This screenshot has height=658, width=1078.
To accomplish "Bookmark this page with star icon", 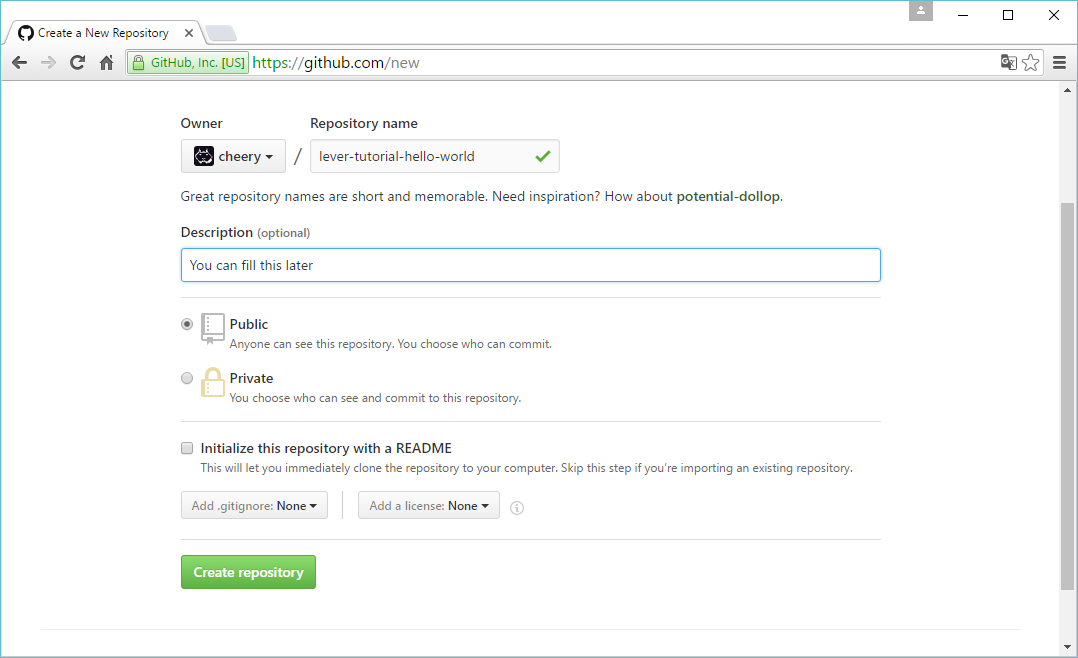I will pyautogui.click(x=1031, y=63).
